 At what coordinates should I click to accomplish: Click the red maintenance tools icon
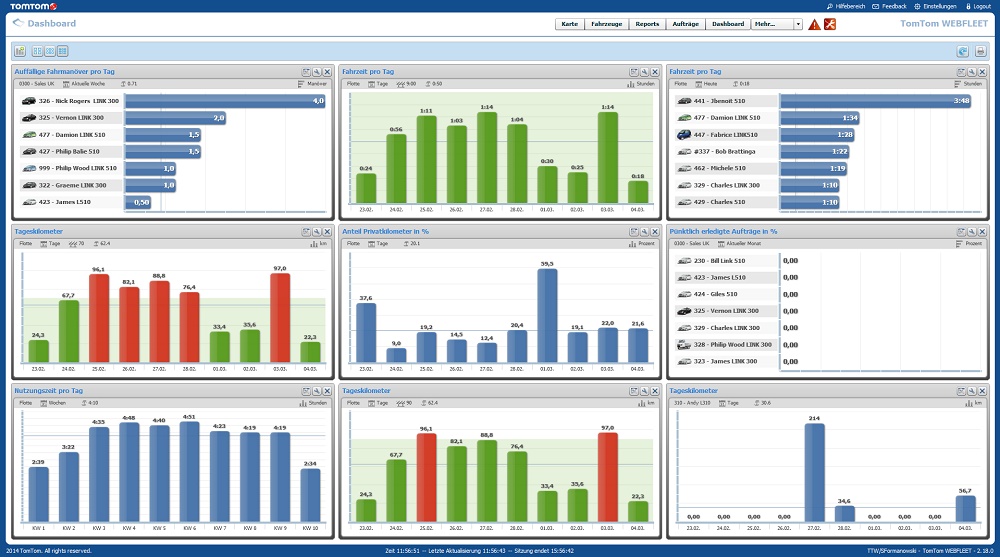click(830, 24)
